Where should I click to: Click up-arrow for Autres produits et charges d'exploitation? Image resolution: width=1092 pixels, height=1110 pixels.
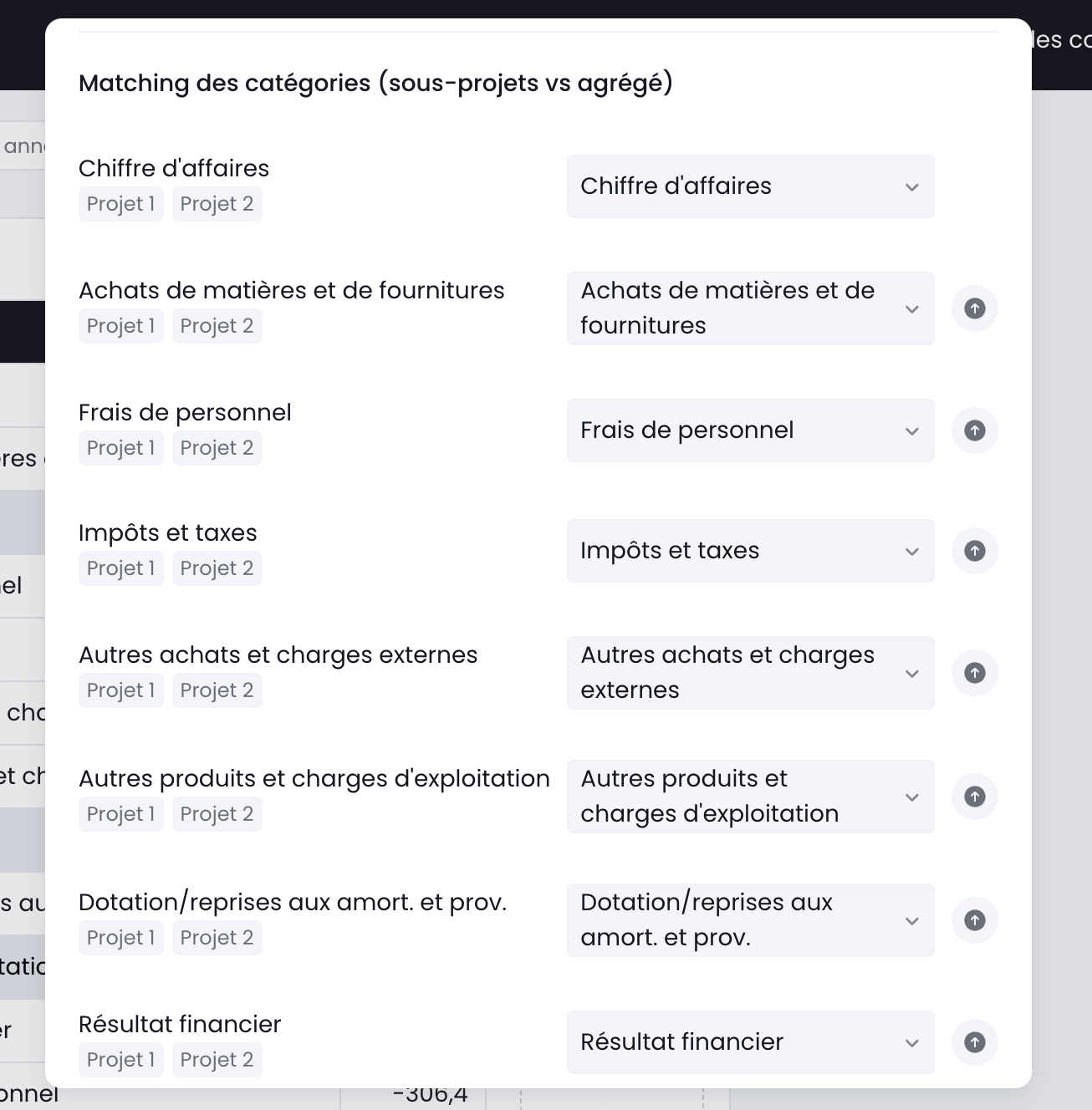(x=975, y=797)
